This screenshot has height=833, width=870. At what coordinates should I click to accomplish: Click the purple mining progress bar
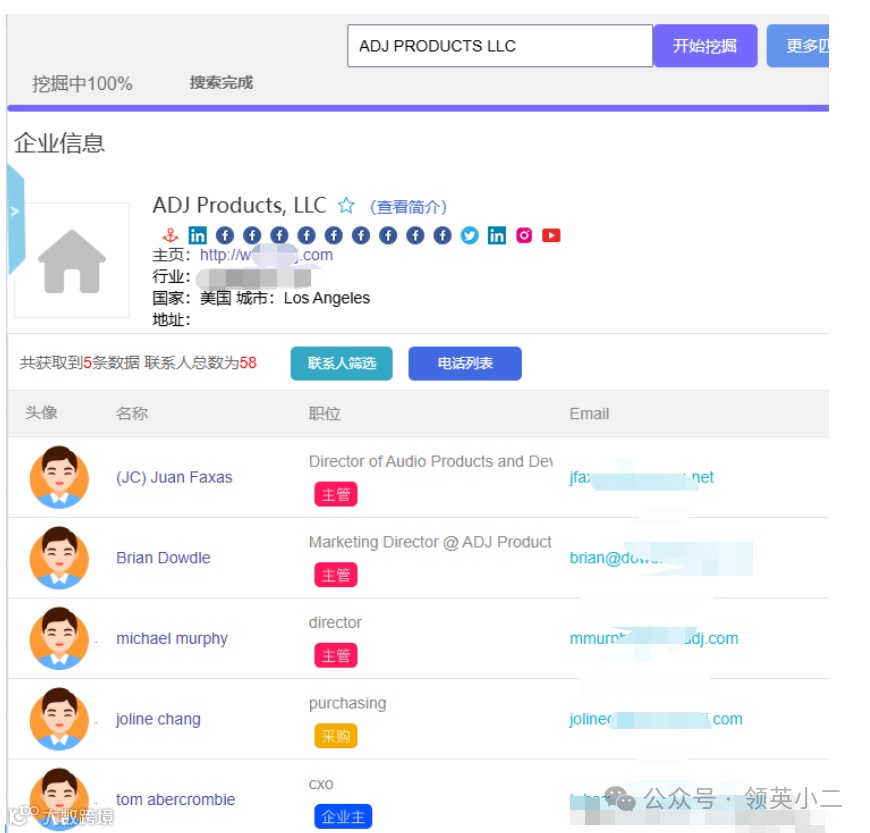[418, 108]
